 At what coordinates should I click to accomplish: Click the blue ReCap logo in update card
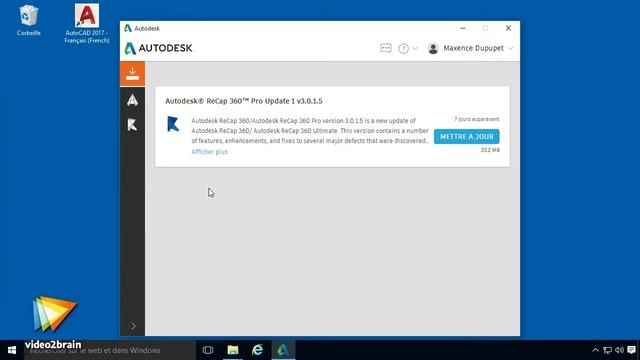173,124
